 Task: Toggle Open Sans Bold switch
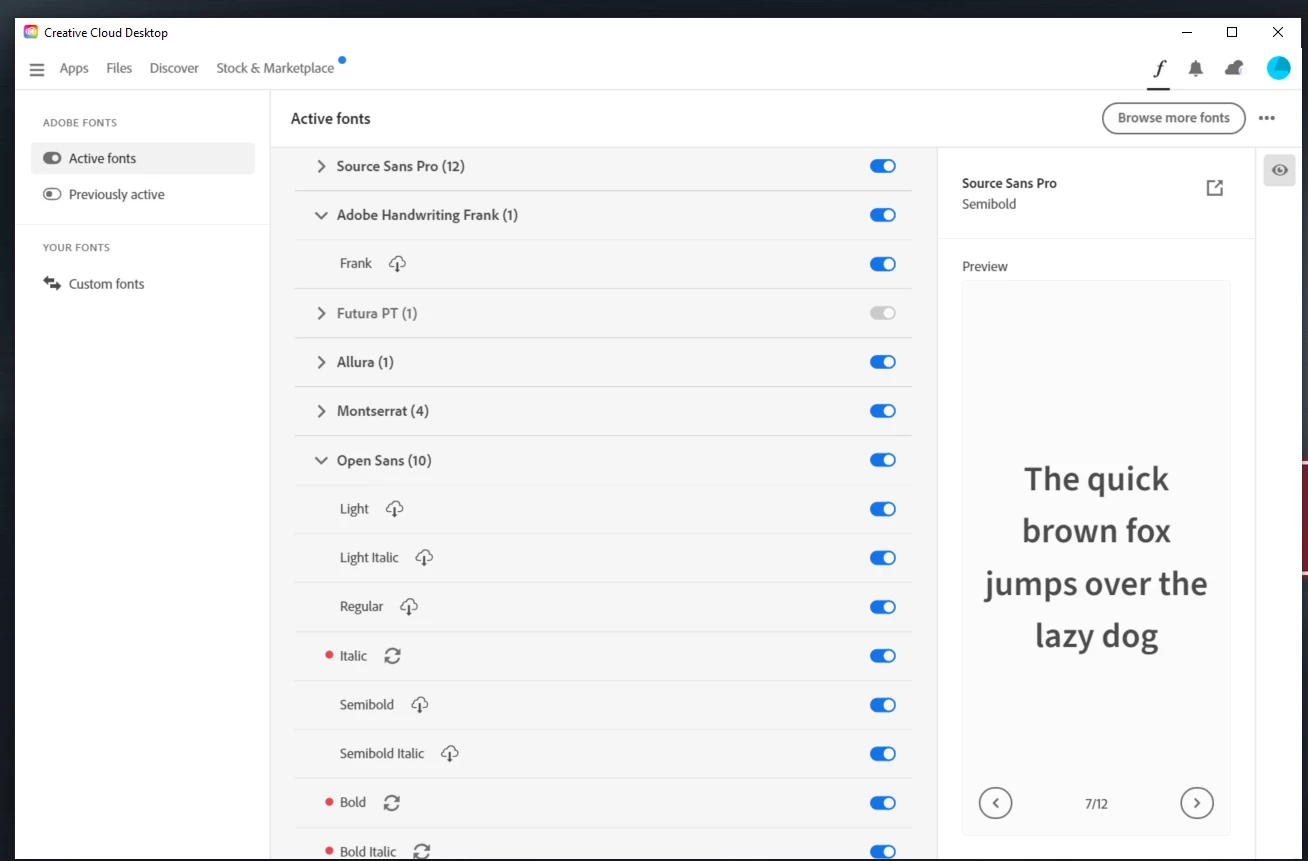(883, 803)
